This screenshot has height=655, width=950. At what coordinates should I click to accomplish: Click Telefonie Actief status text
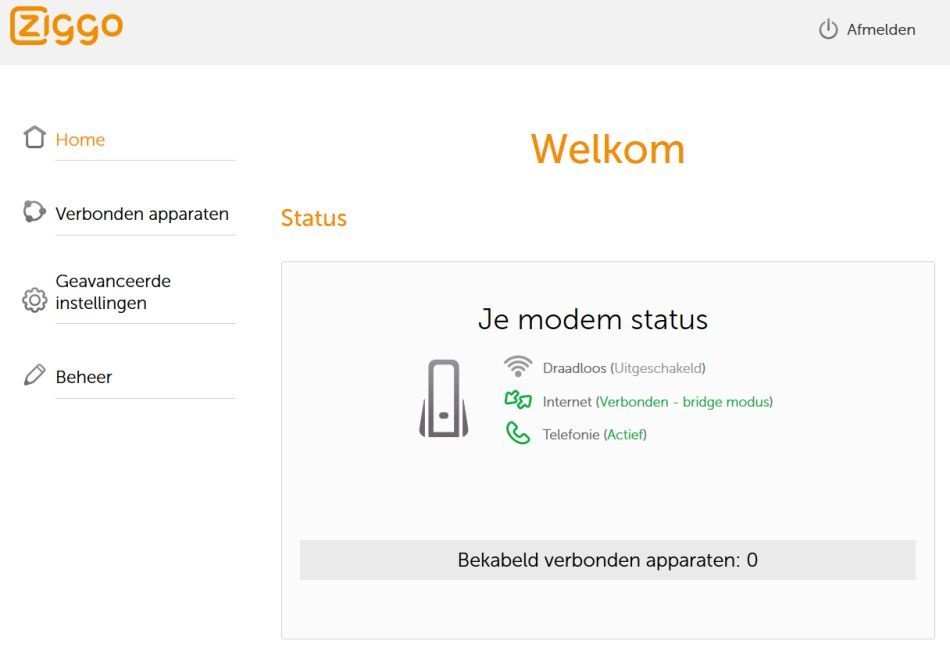[x=594, y=435]
